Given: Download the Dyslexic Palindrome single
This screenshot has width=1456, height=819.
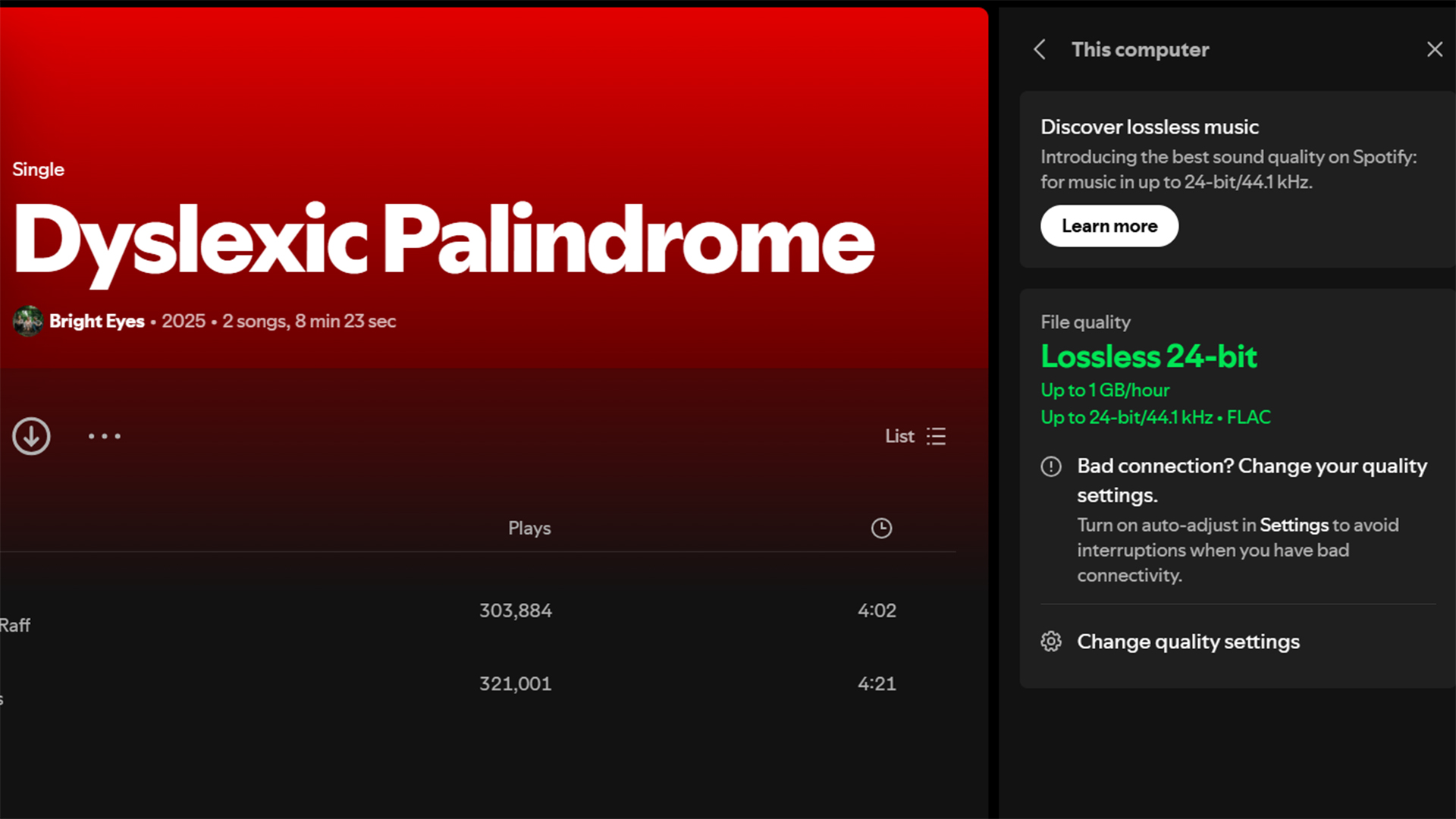Looking at the screenshot, I should pyautogui.click(x=31, y=436).
